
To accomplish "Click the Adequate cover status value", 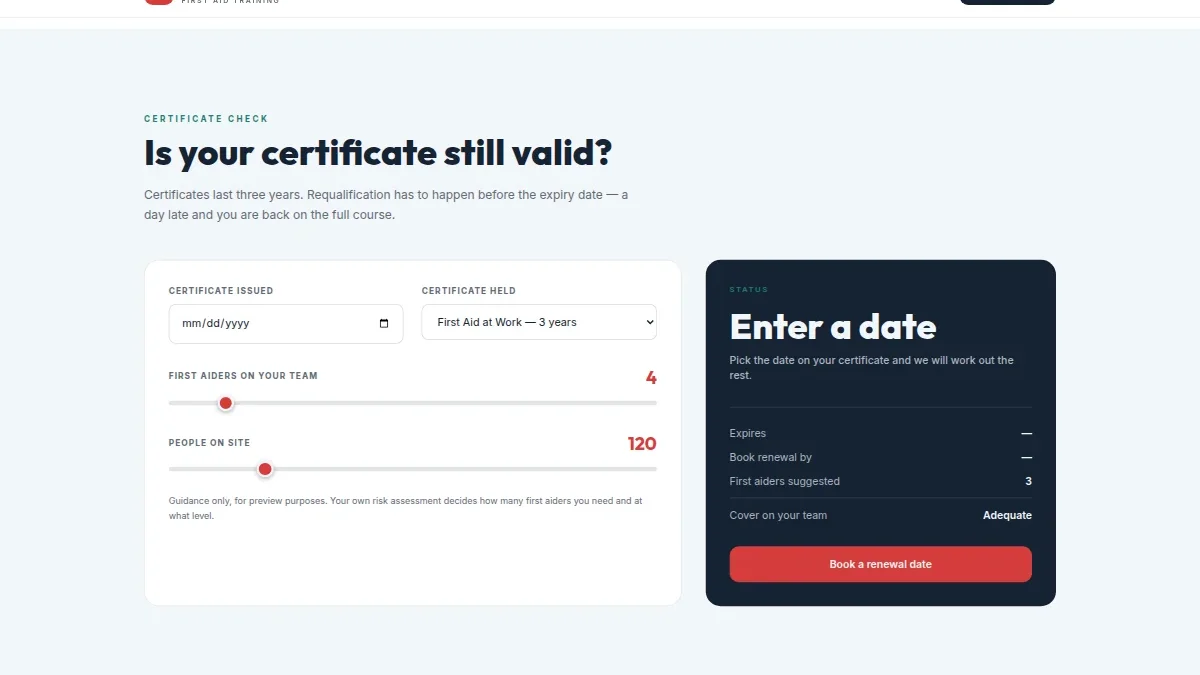I will click(1007, 515).
